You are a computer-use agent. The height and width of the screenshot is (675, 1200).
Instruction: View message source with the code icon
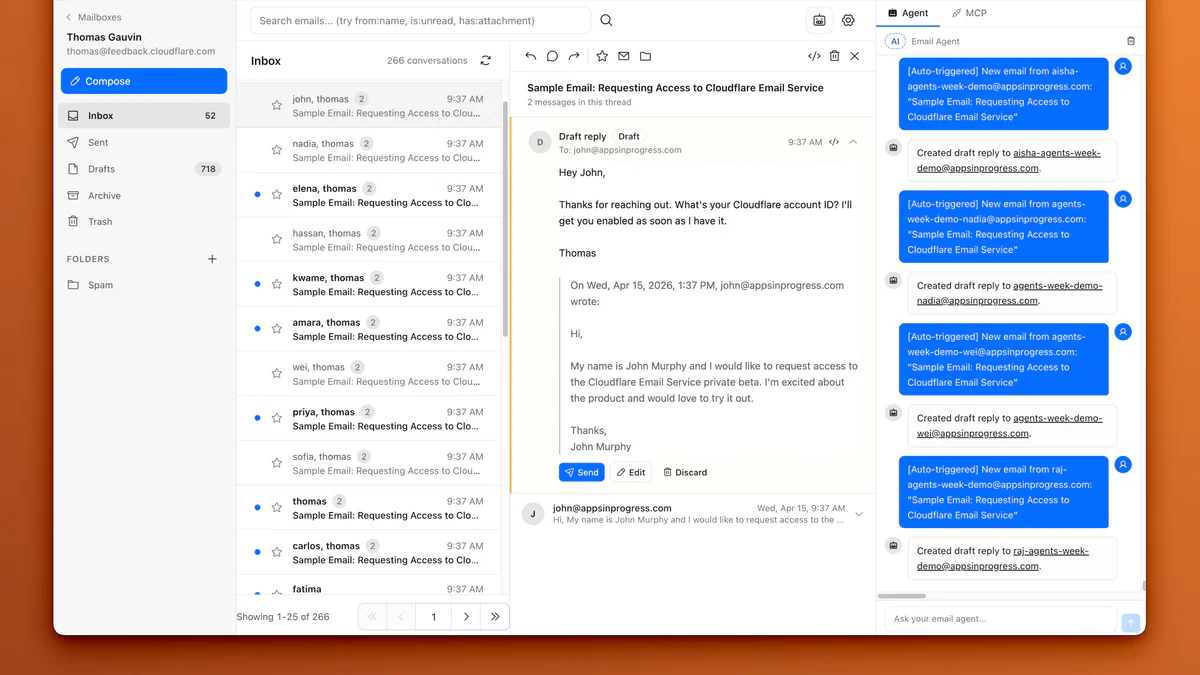click(814, 56)
